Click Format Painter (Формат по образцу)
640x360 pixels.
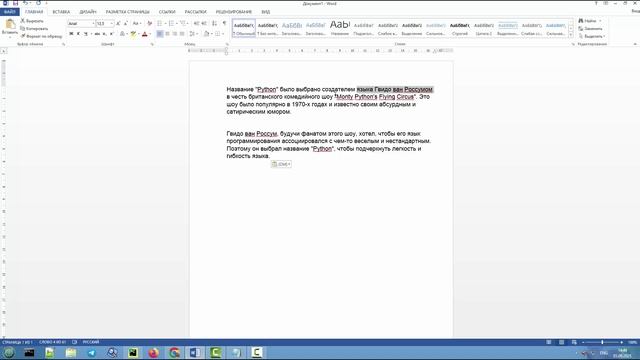pos(41,36)
